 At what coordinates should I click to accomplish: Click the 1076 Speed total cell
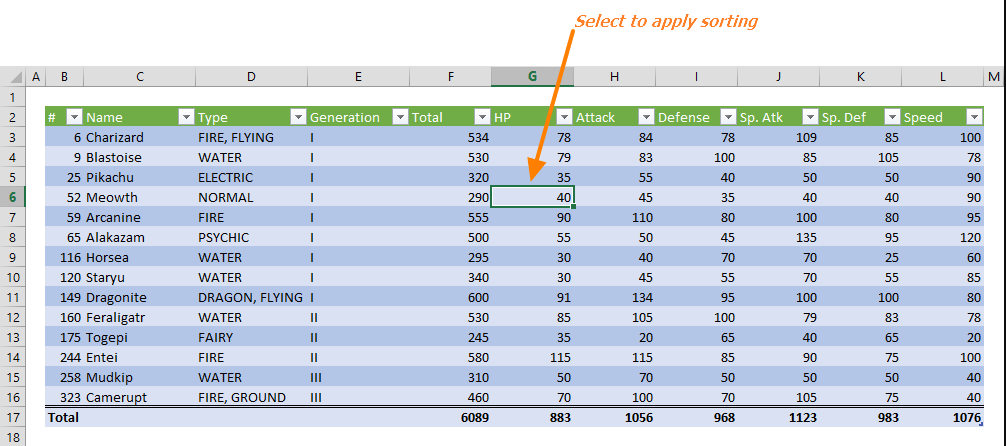942,417
